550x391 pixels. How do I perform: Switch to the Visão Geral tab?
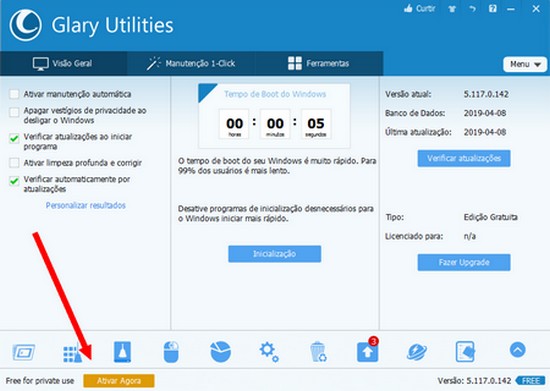(x=63, y=63)
